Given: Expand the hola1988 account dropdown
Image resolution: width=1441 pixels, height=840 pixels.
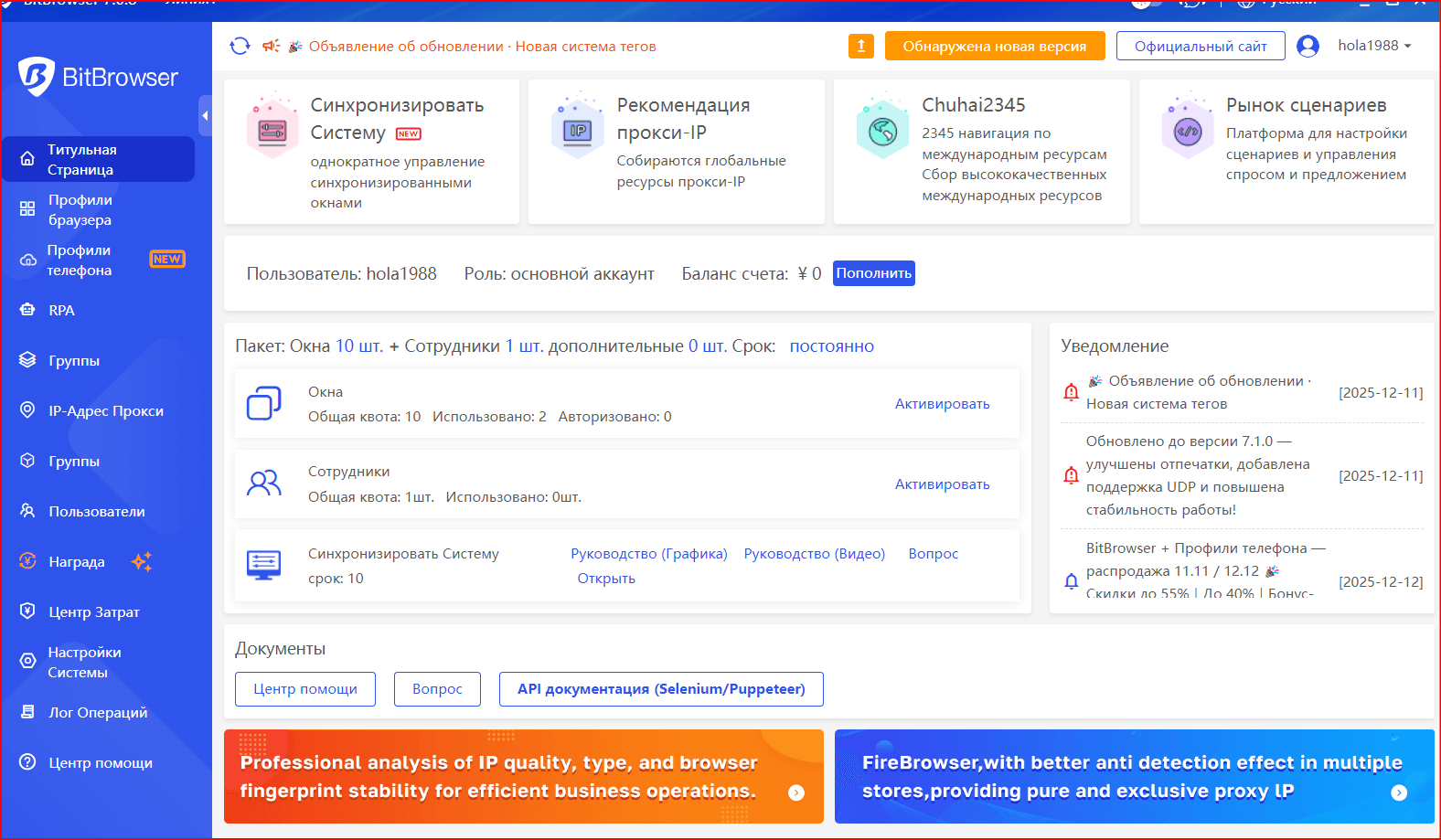Looking at the screenshot, I should pos(1374,46).
